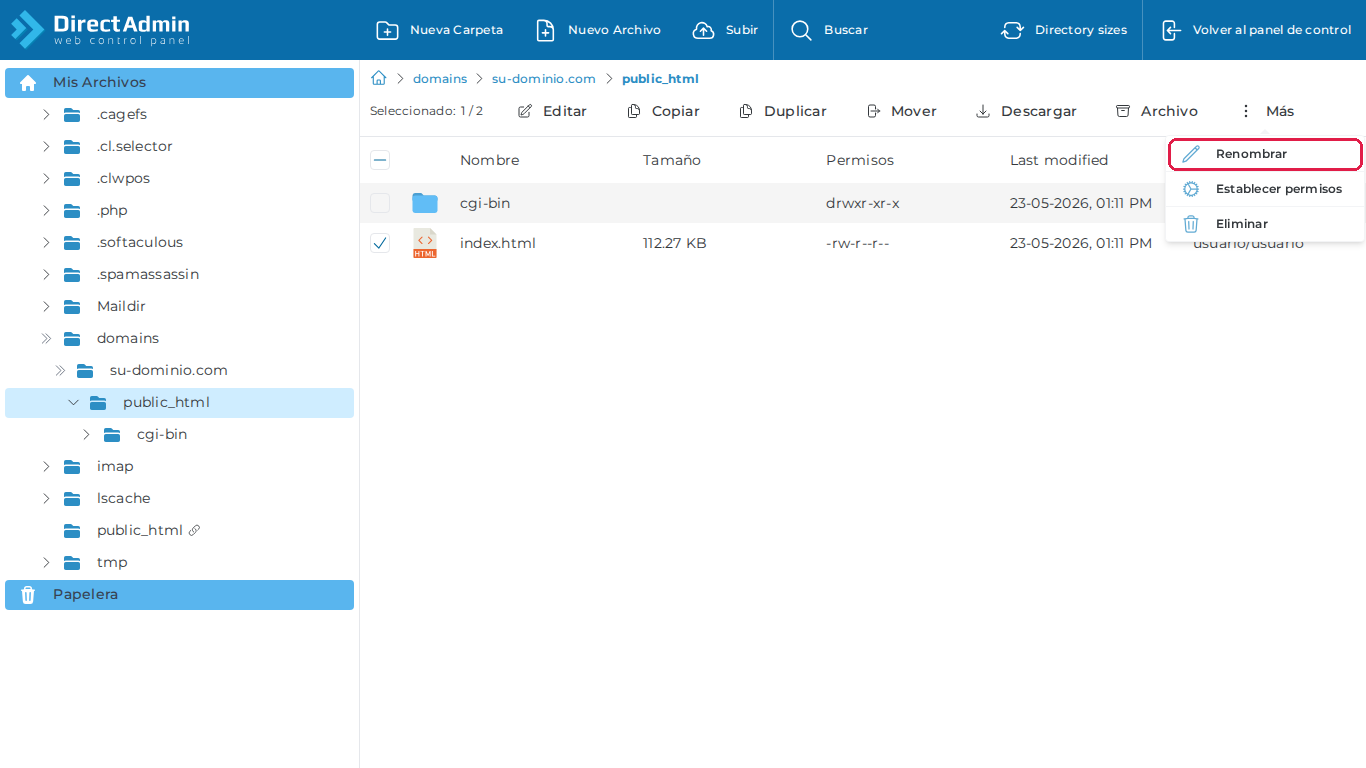This screenshot has width=1366, height=768.
Task: Sort by Tamaño column header
Action: [x=672, y=160]
